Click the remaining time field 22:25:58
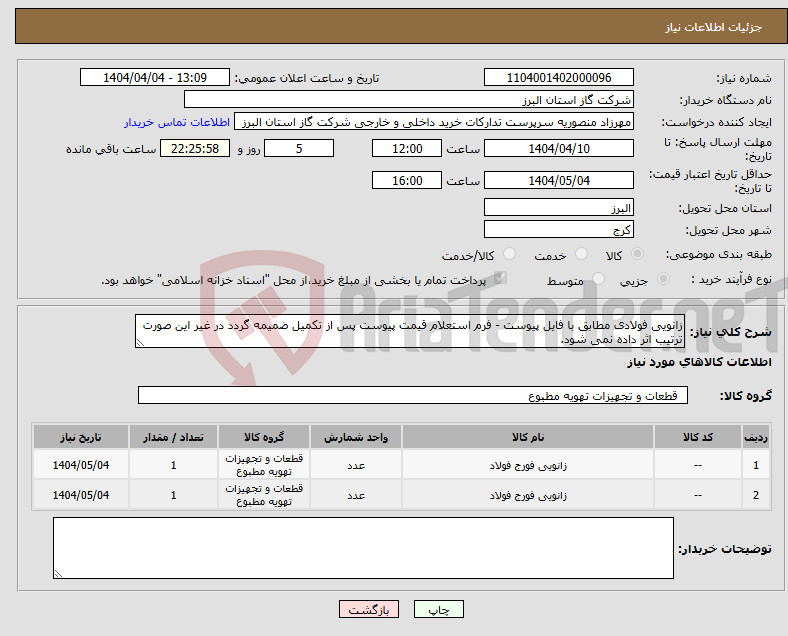 tap(195, 148)
